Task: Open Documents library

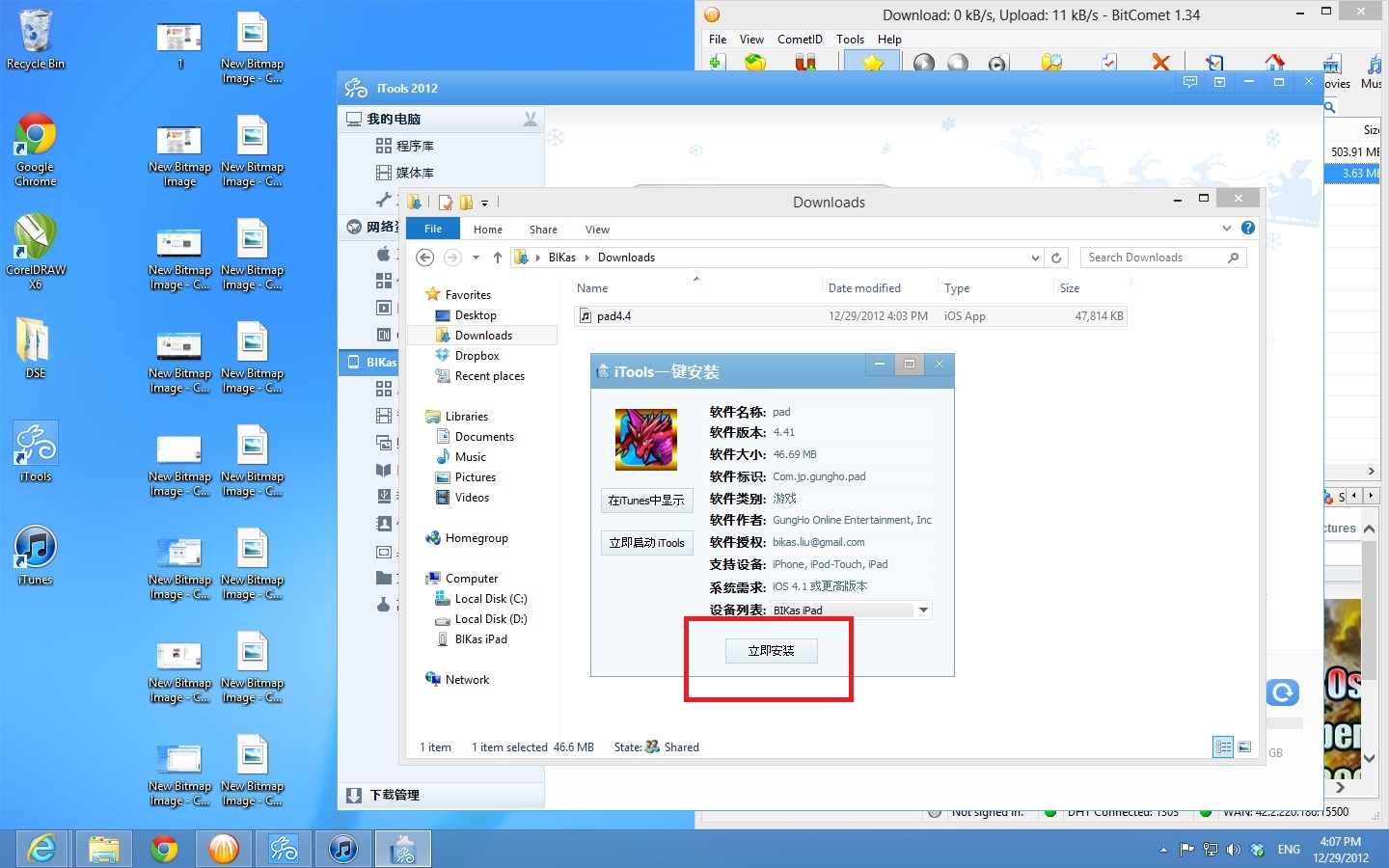Action: [x=484, y=437]
